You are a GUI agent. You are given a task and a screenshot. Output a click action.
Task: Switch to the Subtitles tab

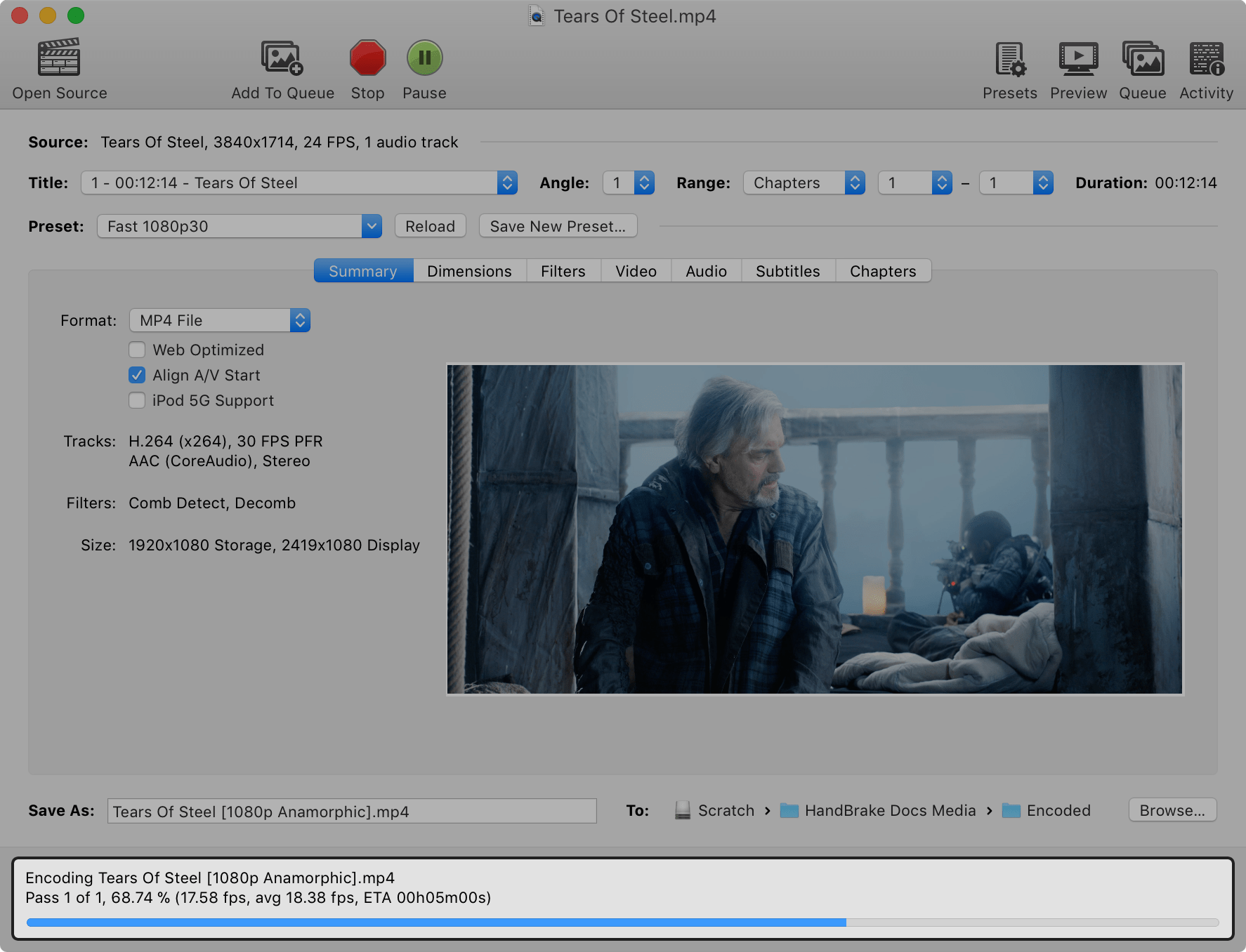pos(787,270)
